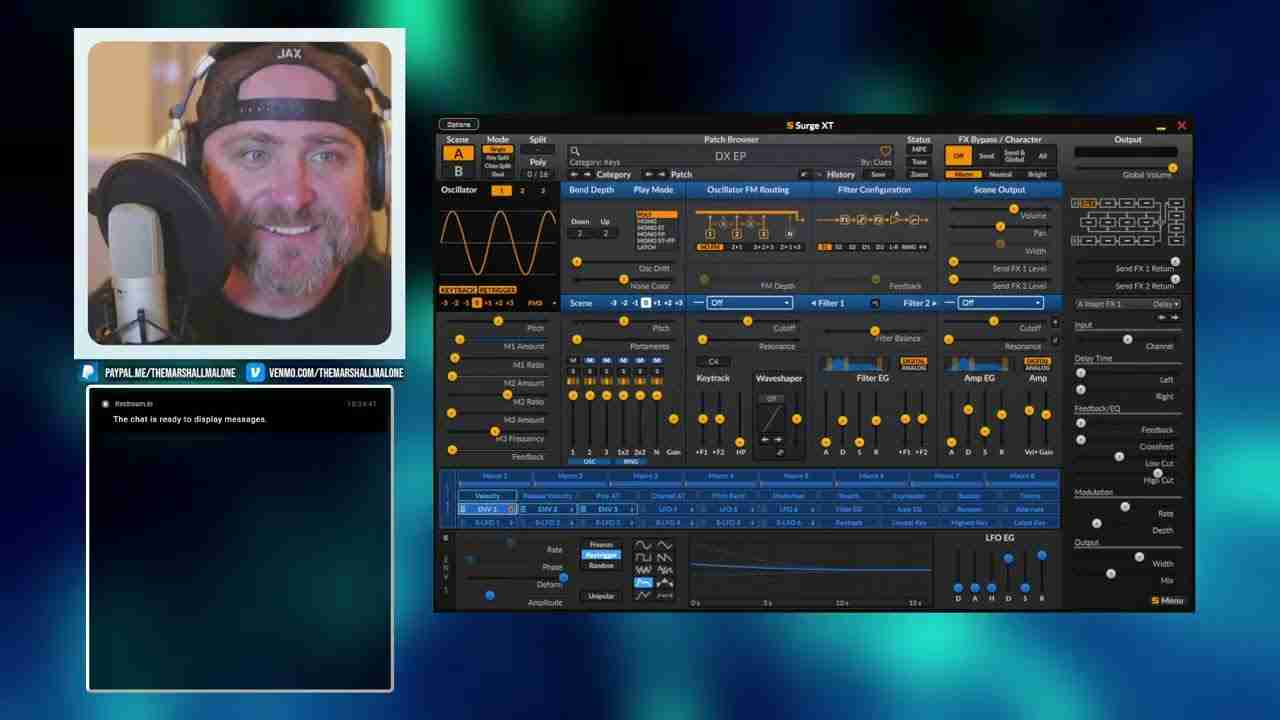Image resolution: width=1280 pixels, height=720 pixels.
Task: Toggle the Unipolar LFO switch
Action: [601, 596]
